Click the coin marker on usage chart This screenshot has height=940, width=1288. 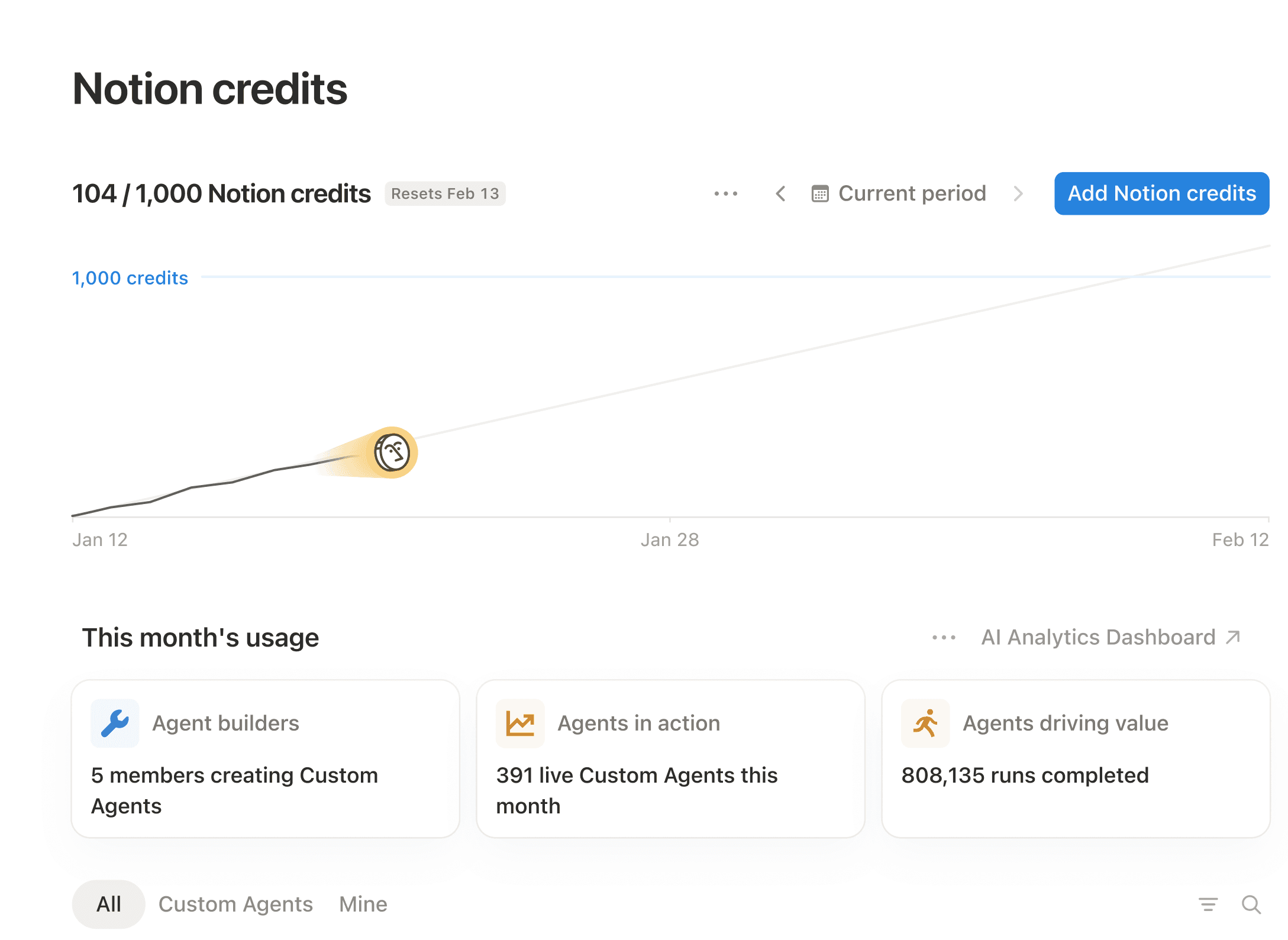click(392, 453)
